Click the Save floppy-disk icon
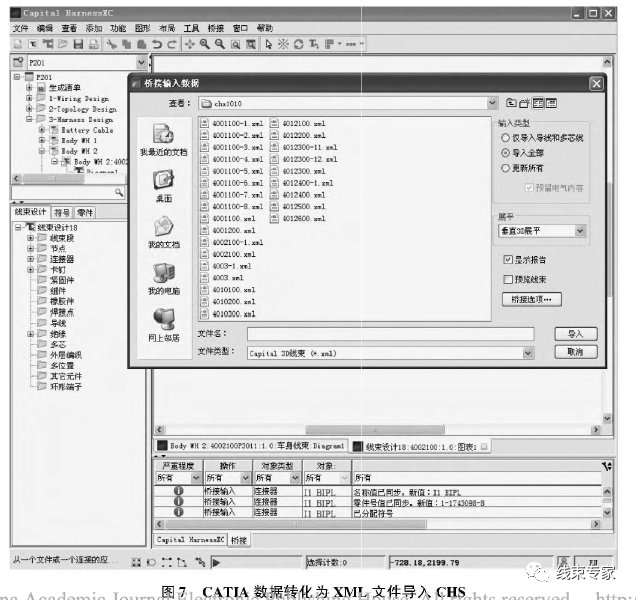Image resolution: width=636 pixels, height=600 pixels. click(x=78, y=44)
